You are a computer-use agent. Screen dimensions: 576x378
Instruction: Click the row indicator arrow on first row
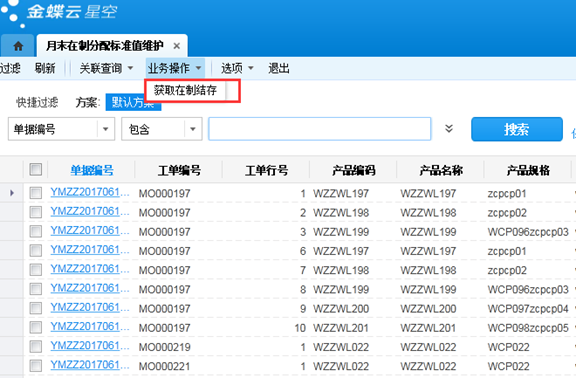[x=12, y=192]
